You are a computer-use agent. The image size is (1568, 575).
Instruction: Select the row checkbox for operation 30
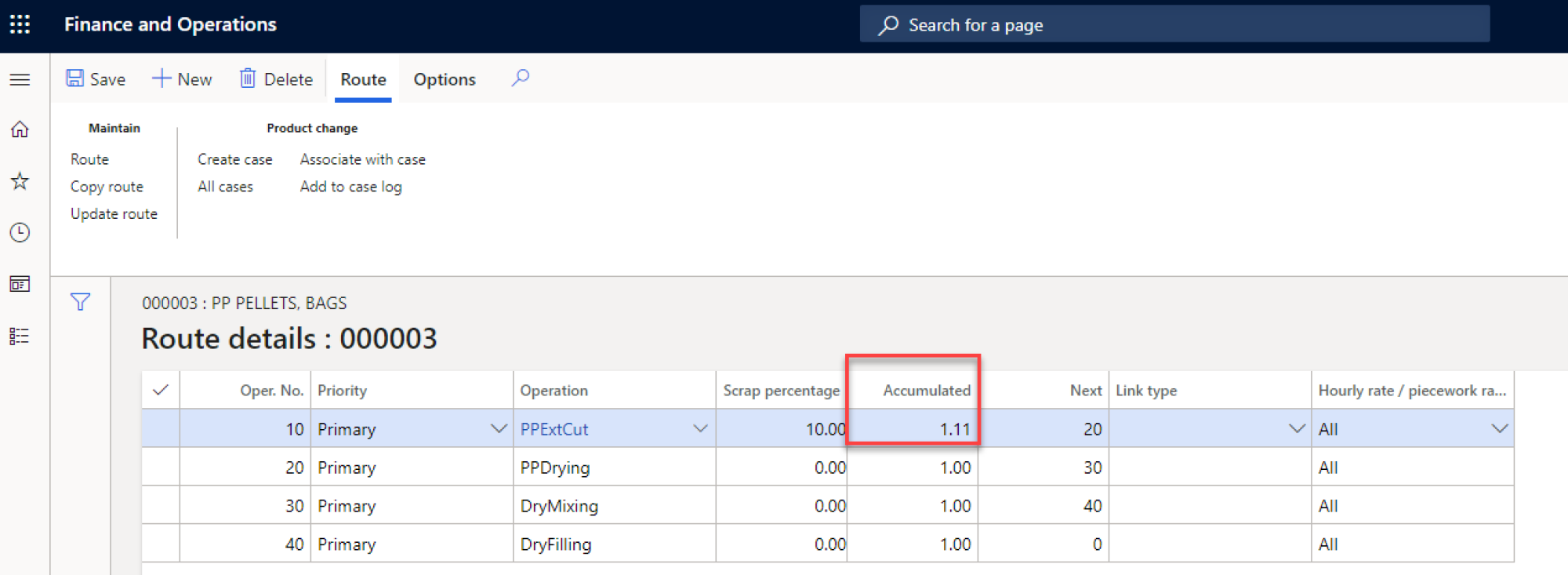(161, 506)
